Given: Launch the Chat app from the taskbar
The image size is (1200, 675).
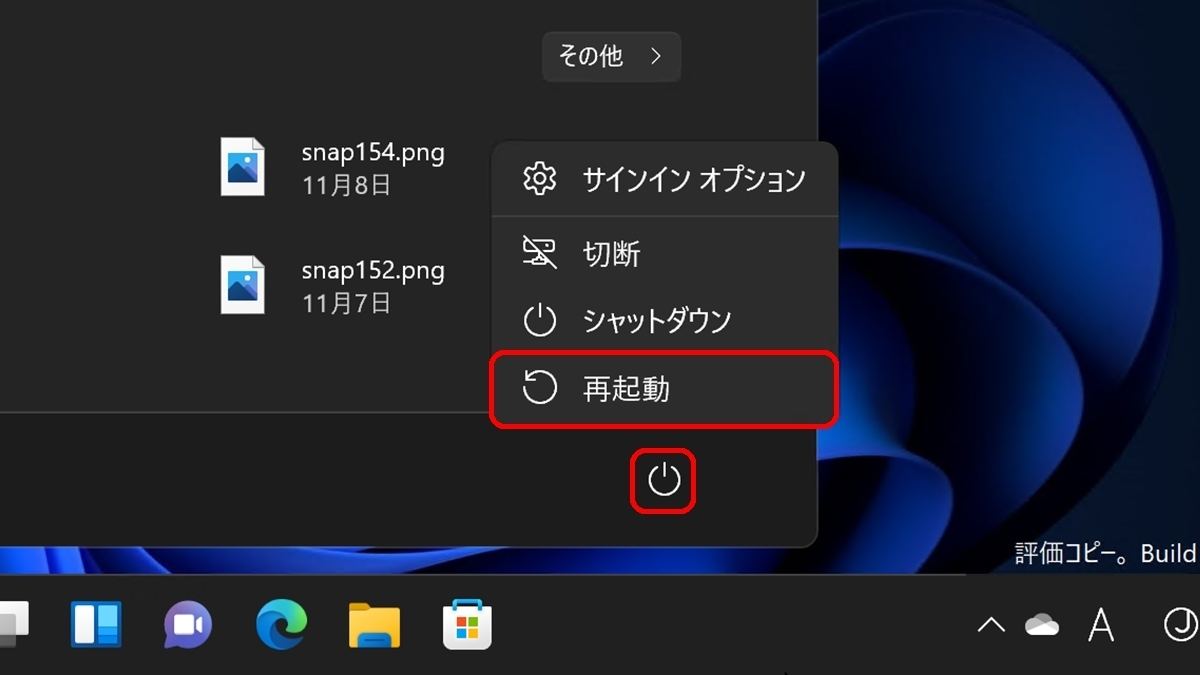Looking at the screenshot, I should (x=188, y=626).
